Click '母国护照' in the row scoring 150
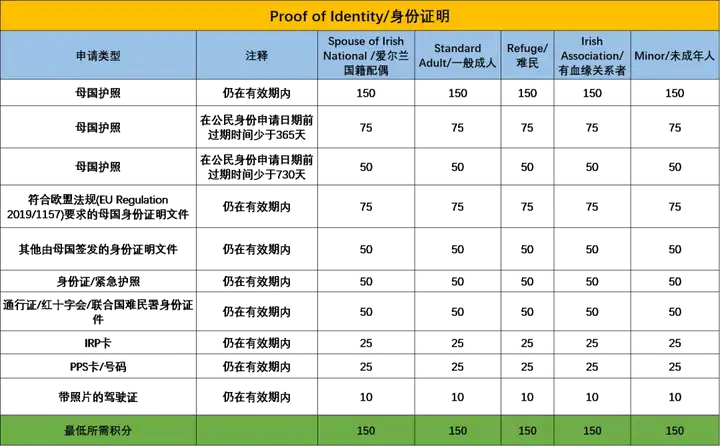Viewport: 720px width, 446px height. pos(98,93)
